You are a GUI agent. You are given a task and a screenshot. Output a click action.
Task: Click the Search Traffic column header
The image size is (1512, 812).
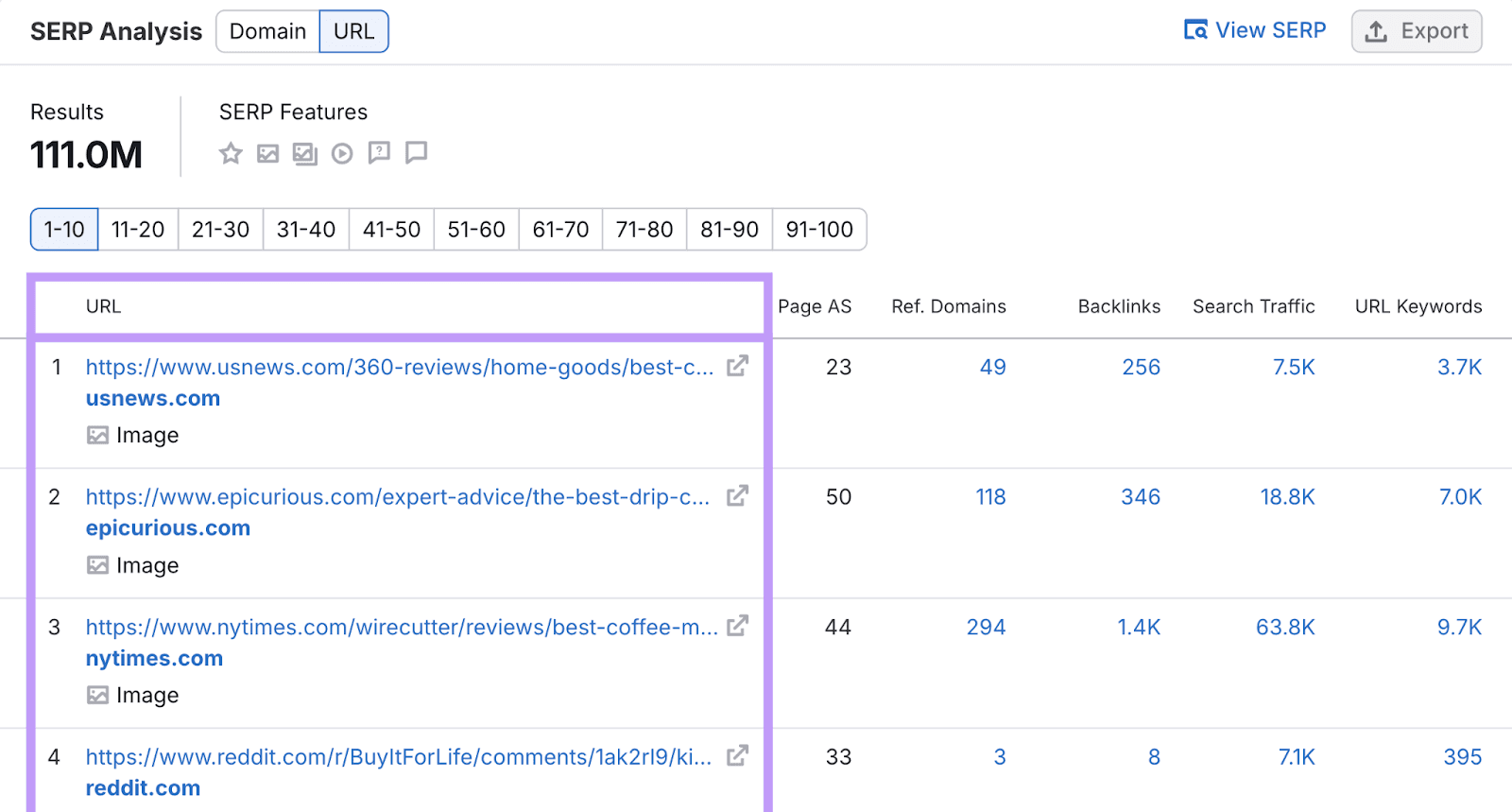[1254, 306]
